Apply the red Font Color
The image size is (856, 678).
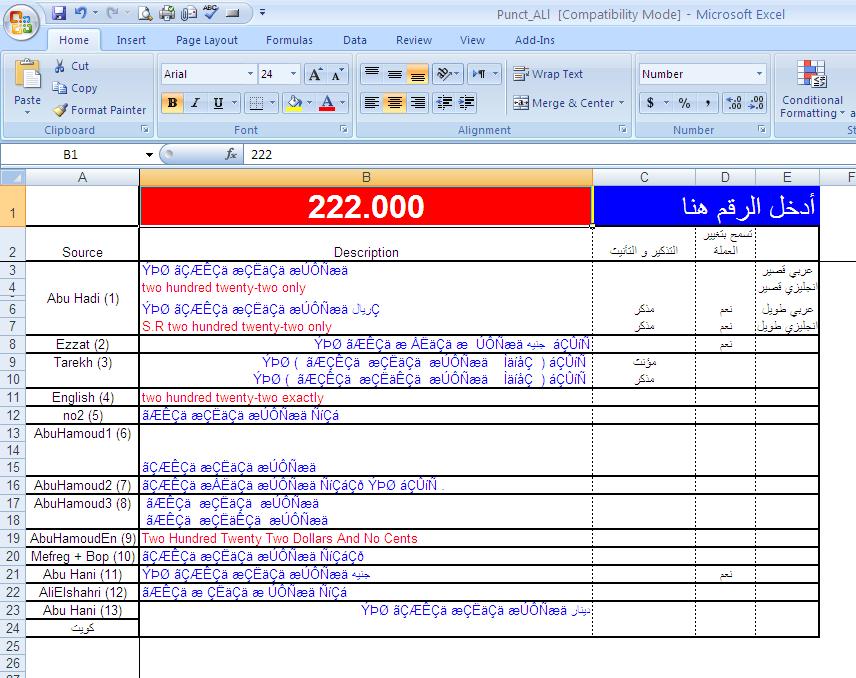pyautogui.click(x=327, y=103)
